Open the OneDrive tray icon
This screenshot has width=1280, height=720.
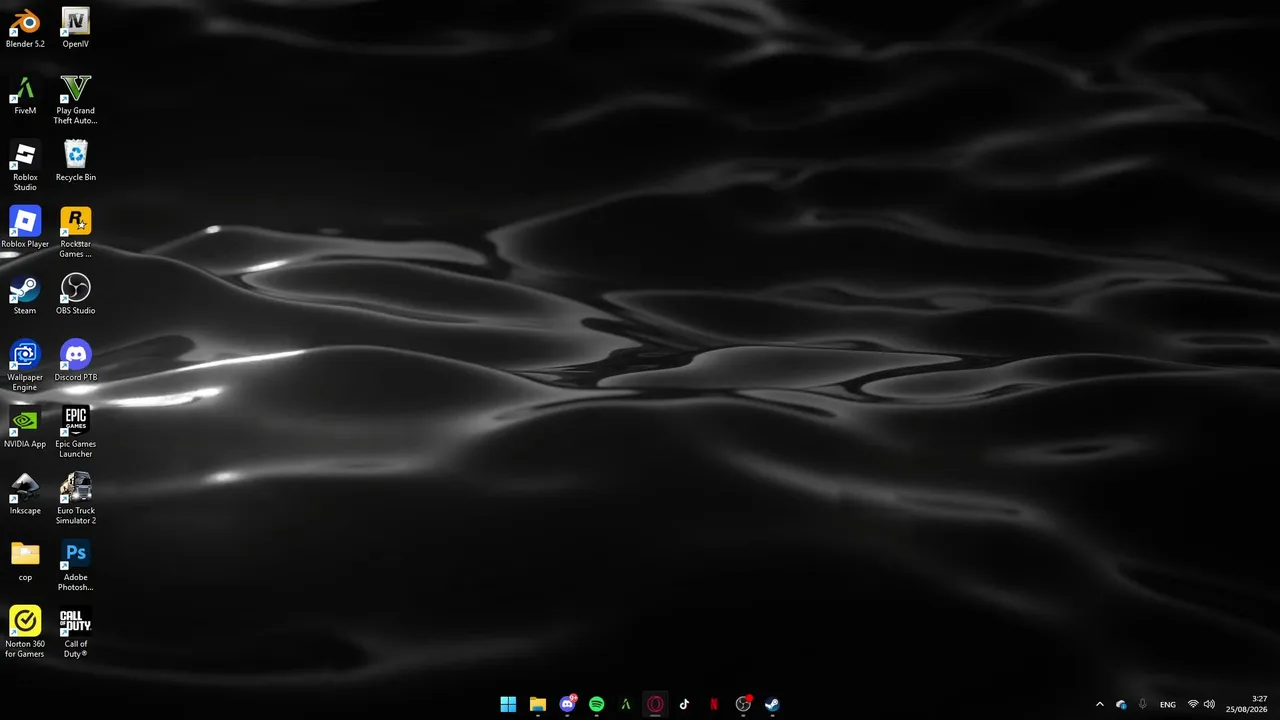[x=1121, y=704]
